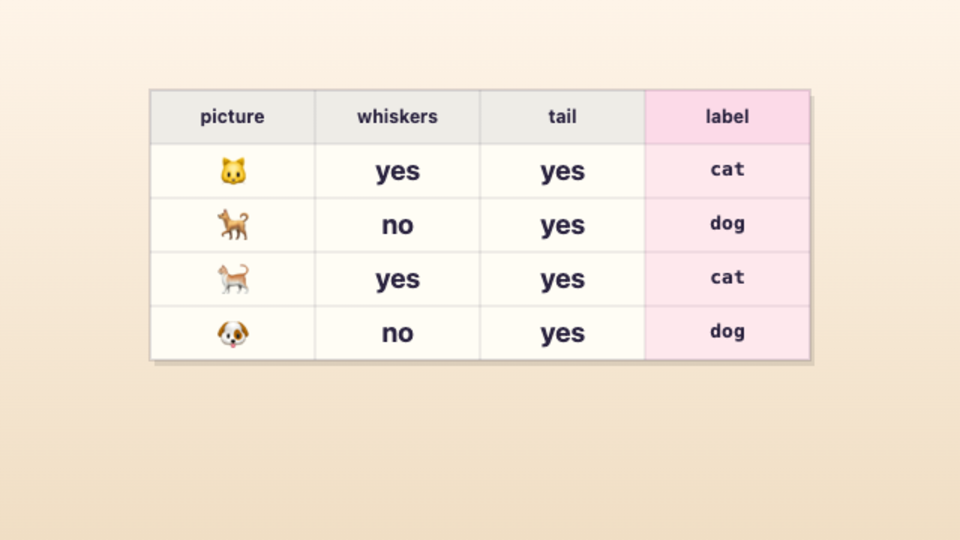960x540 pixels.
Task: Click whiskers 'yes' beside the standing cat emoji
Action: pos(397,279)
